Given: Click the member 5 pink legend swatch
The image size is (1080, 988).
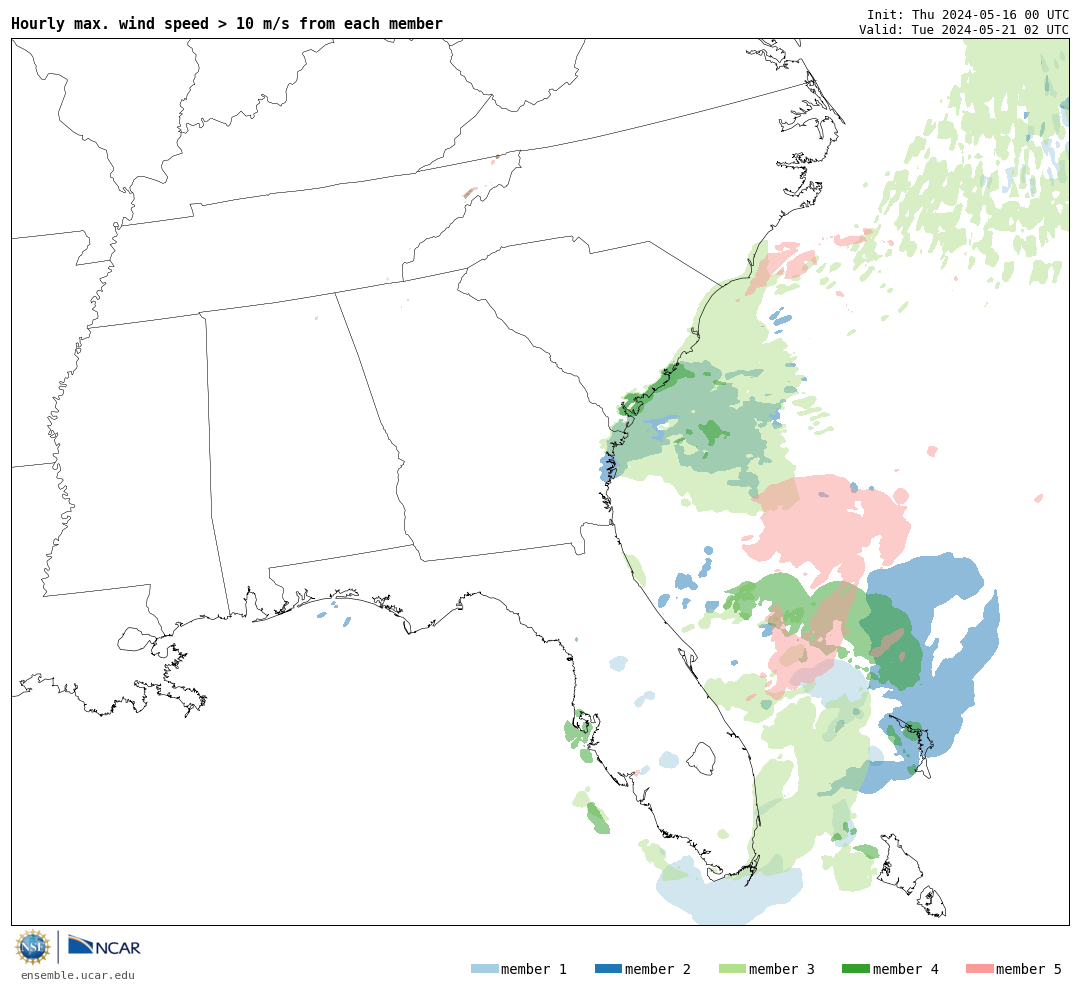Looking at the screenshot, I should pyautogui.click(x=979, y=969).
